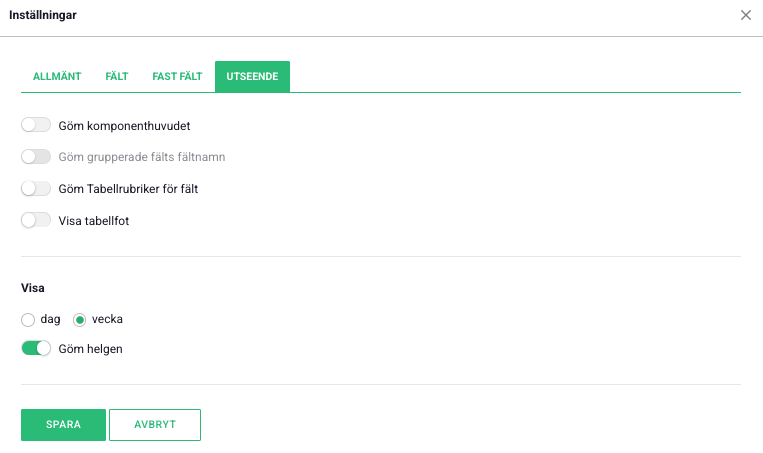Screen dimensions: 763x453
Task: Click the "Visa tabellfot" label text
Action: click(x=94, y=221)
